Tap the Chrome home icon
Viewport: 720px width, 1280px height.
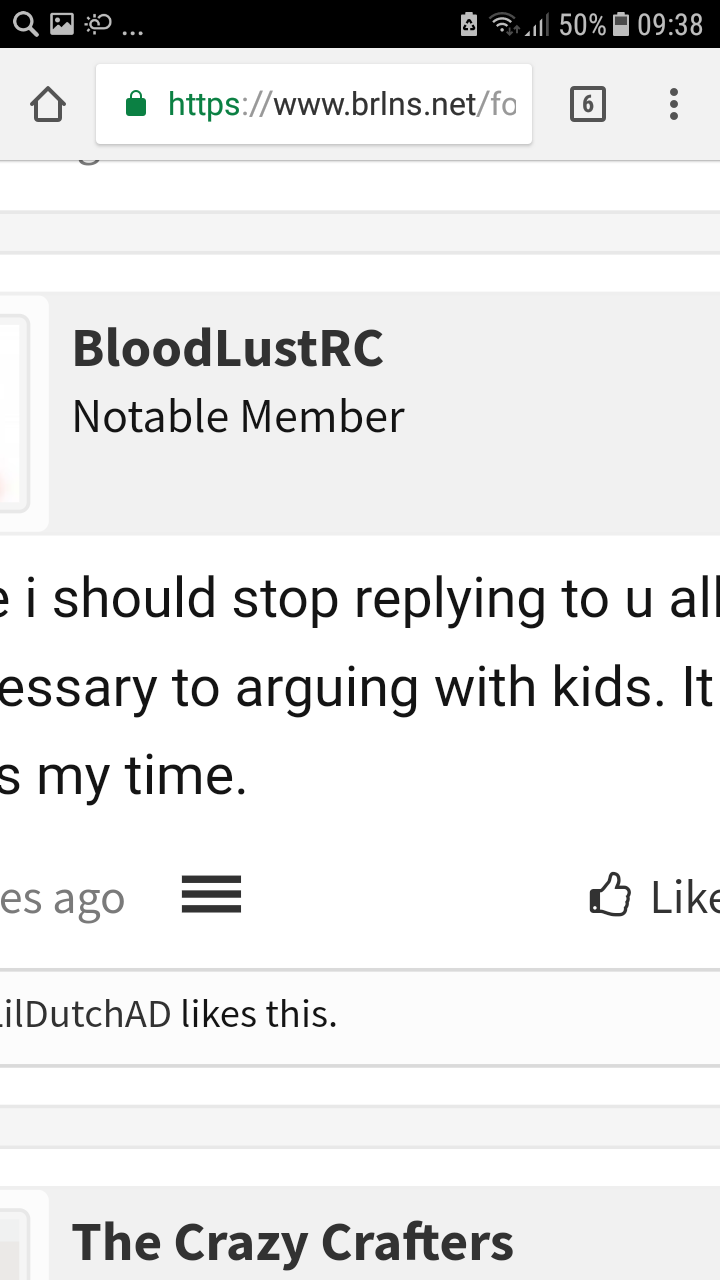point(48,104)
